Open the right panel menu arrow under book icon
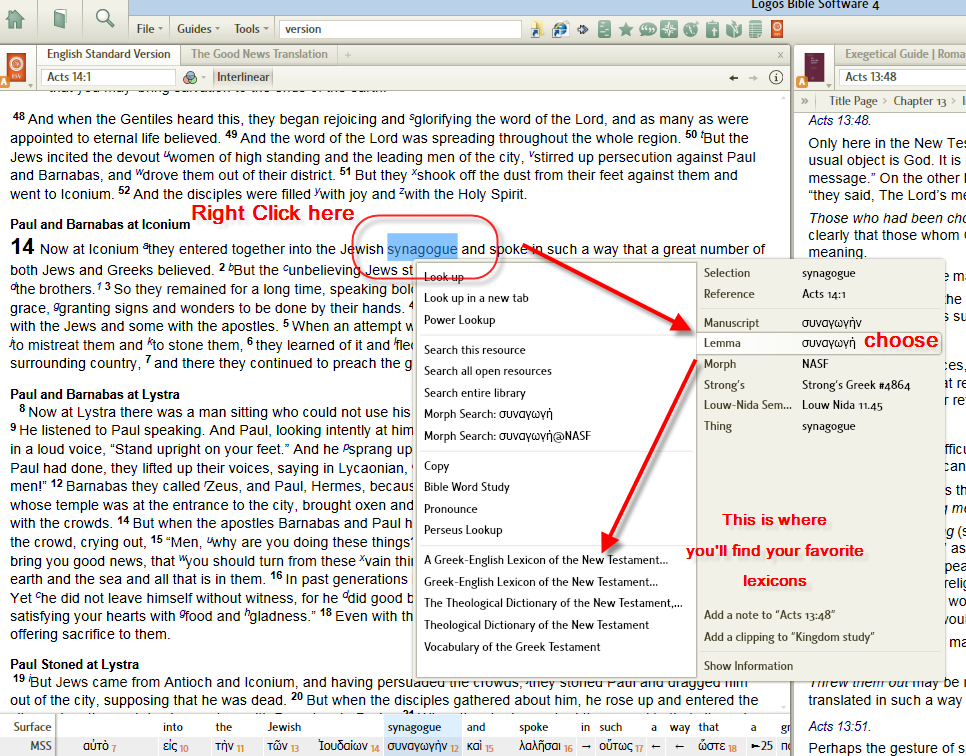The height and width of the screenshot is (756, 966). pos(829,84)
